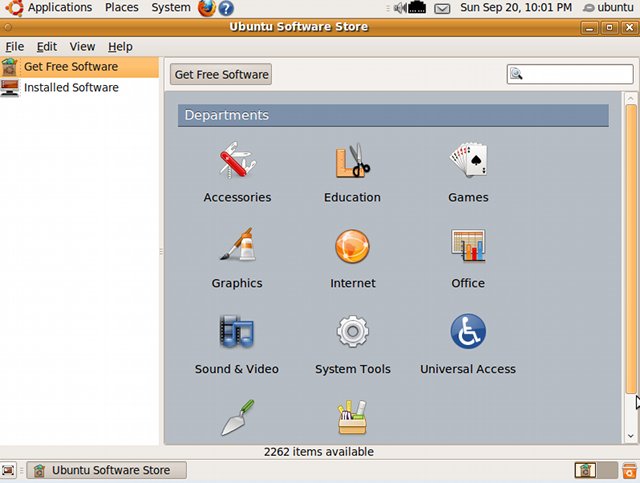
Task: Open the ubuntu user session menu
Action: coord(608,7)
